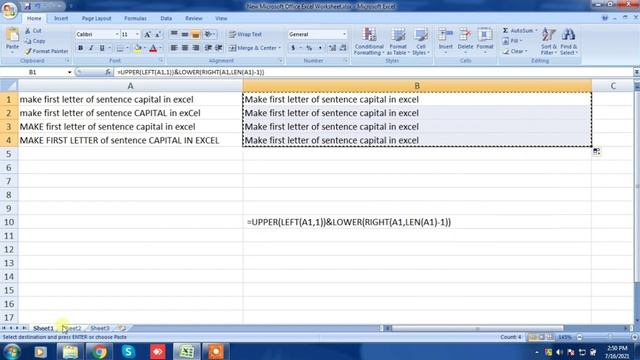Align text left
Viewport: 640px width, 360px height.
(174, 48)
